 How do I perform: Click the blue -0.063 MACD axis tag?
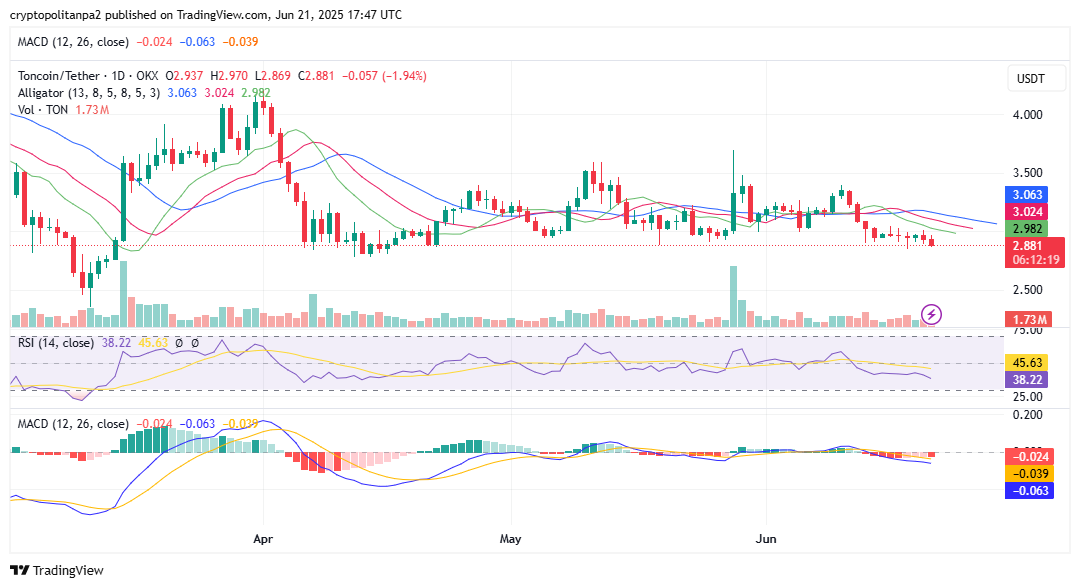pyautogui.click(x=1029, y=491)
